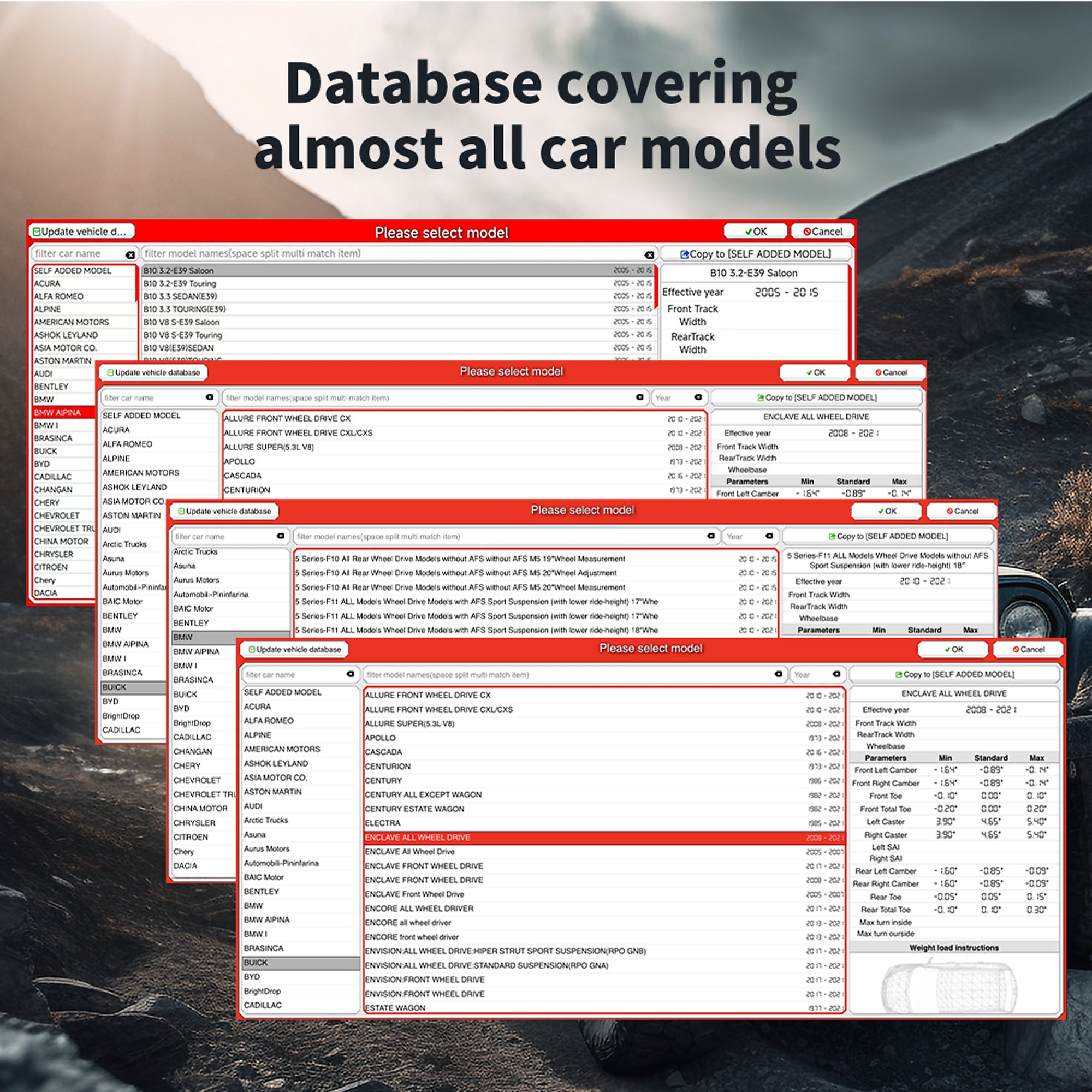Clear the car name filter in front window
This screenshot has height=1092, width=1092.
click(x=351, y=674)
